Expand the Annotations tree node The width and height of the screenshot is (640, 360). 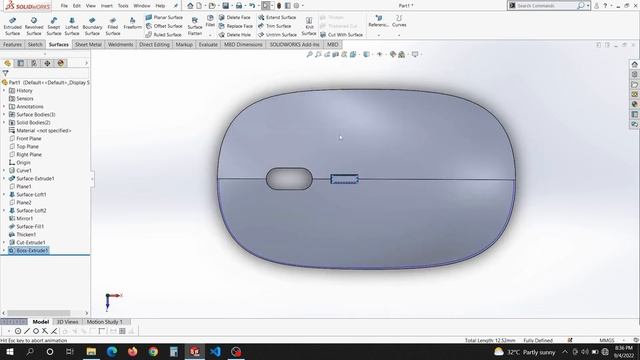[4, 107]
